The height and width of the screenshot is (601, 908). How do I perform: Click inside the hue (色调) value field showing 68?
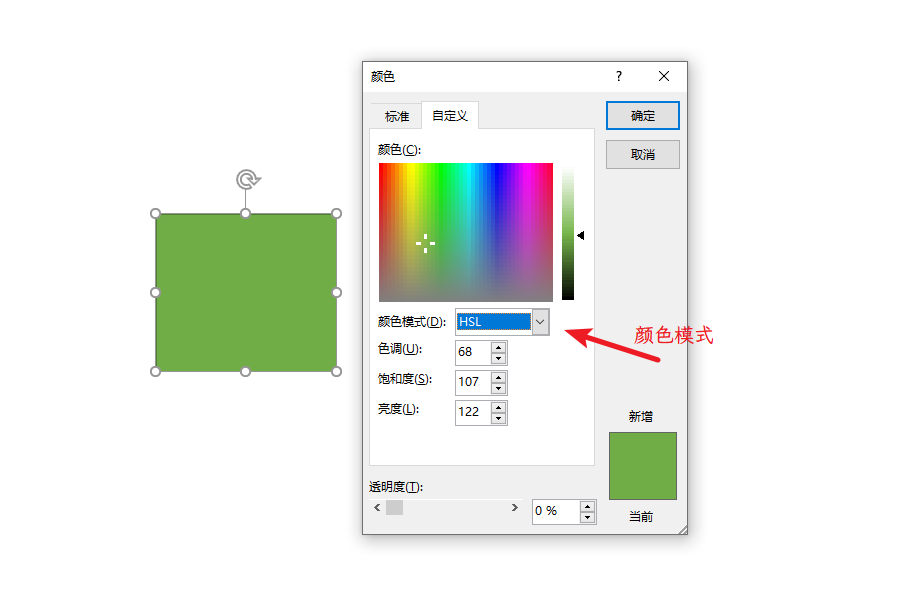[x=473, y=352]
